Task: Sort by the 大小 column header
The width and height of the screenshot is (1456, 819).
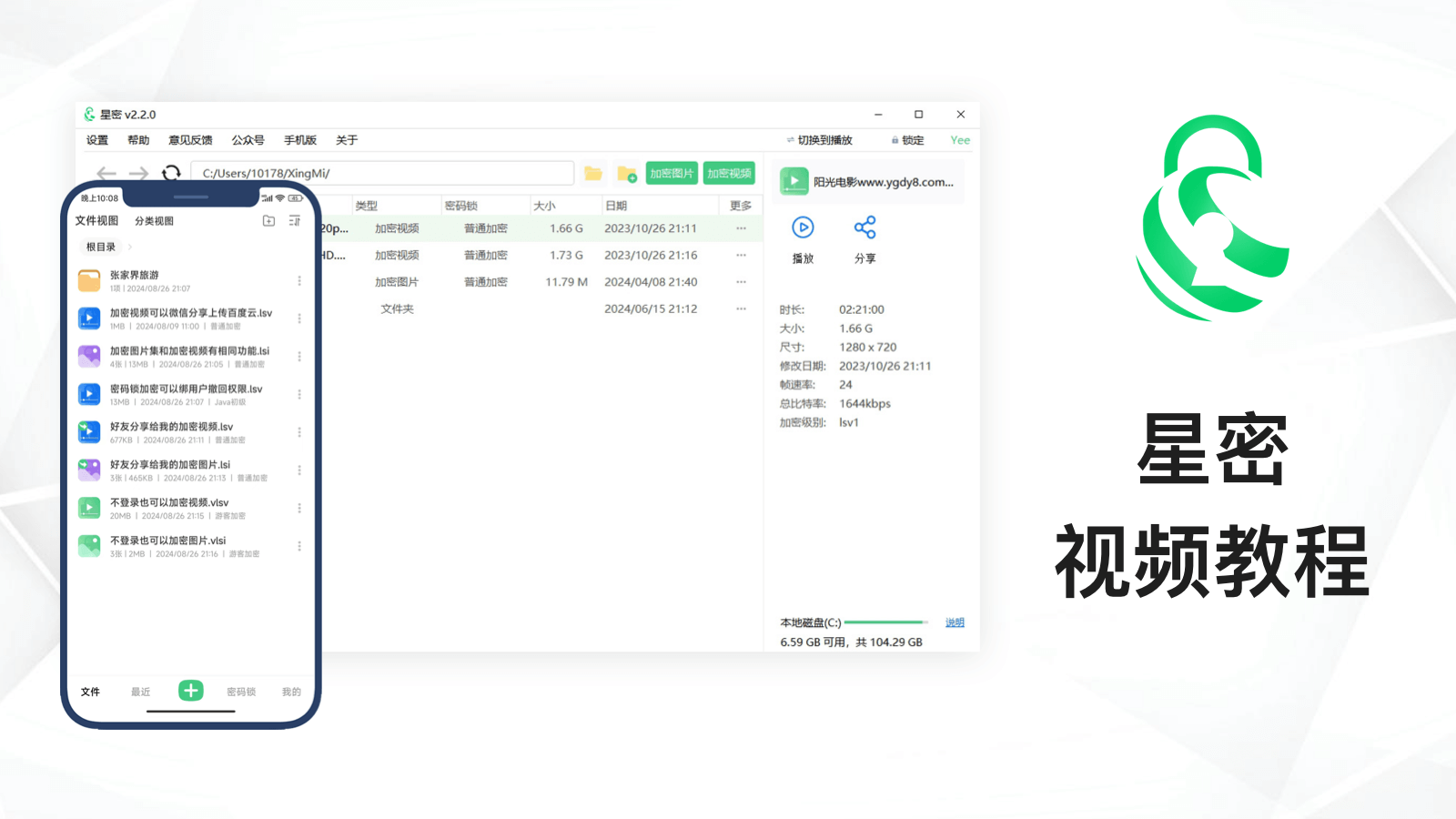Action: tap(544, 206)
